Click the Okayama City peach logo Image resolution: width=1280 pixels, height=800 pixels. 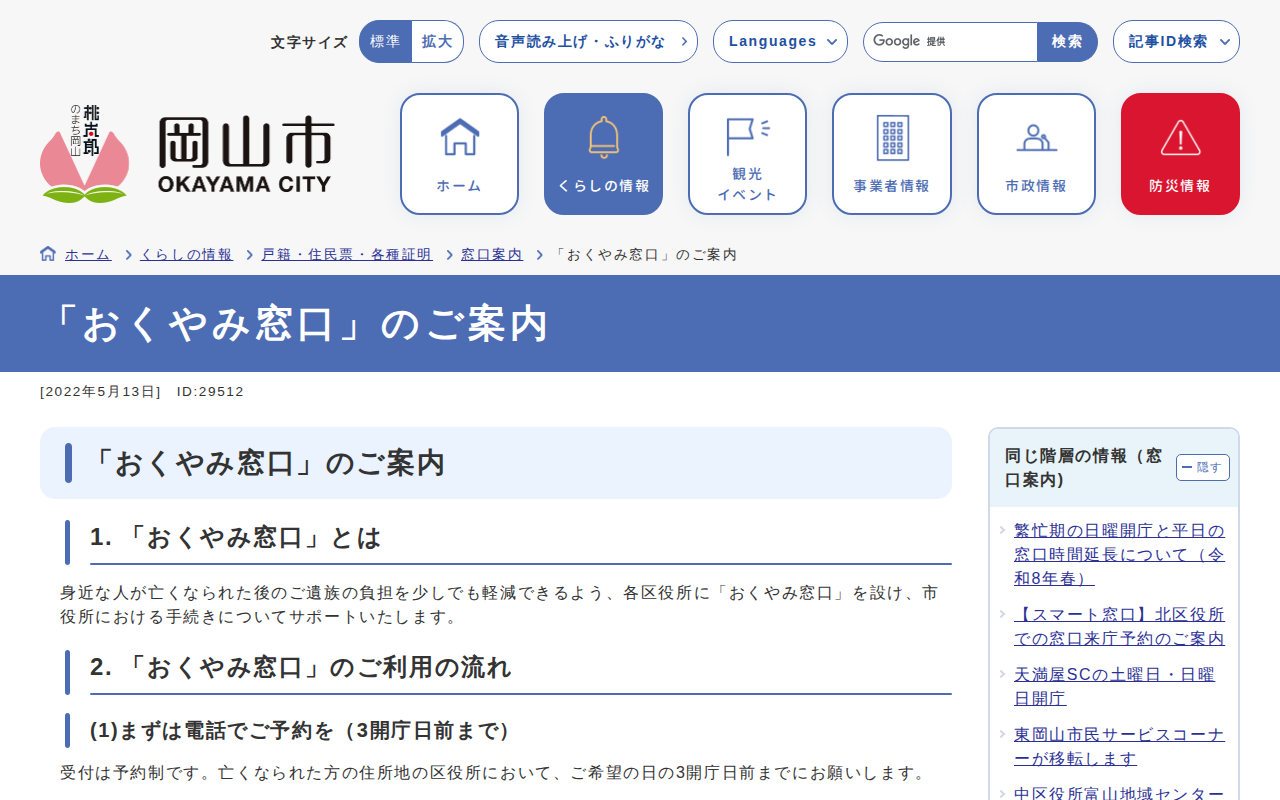pyautogui.click(x=84, y=155)
